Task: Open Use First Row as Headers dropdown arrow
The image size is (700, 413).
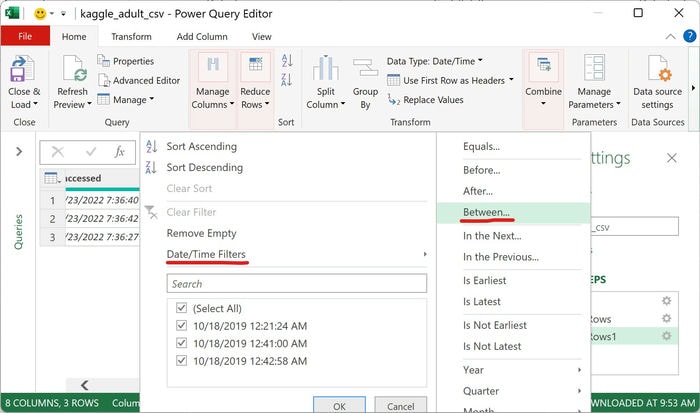Action: click(x=511, y=80)
